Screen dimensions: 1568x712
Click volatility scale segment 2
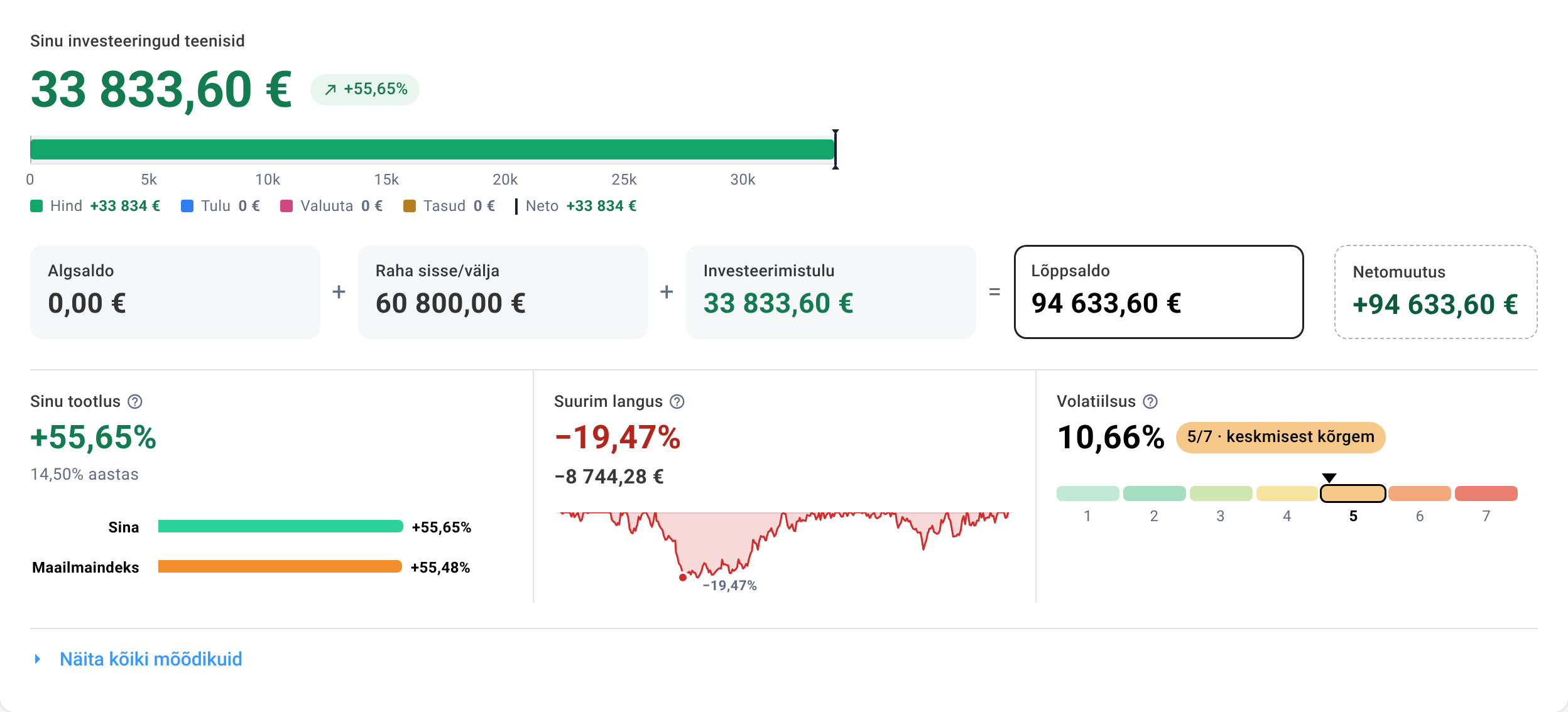1155,494
